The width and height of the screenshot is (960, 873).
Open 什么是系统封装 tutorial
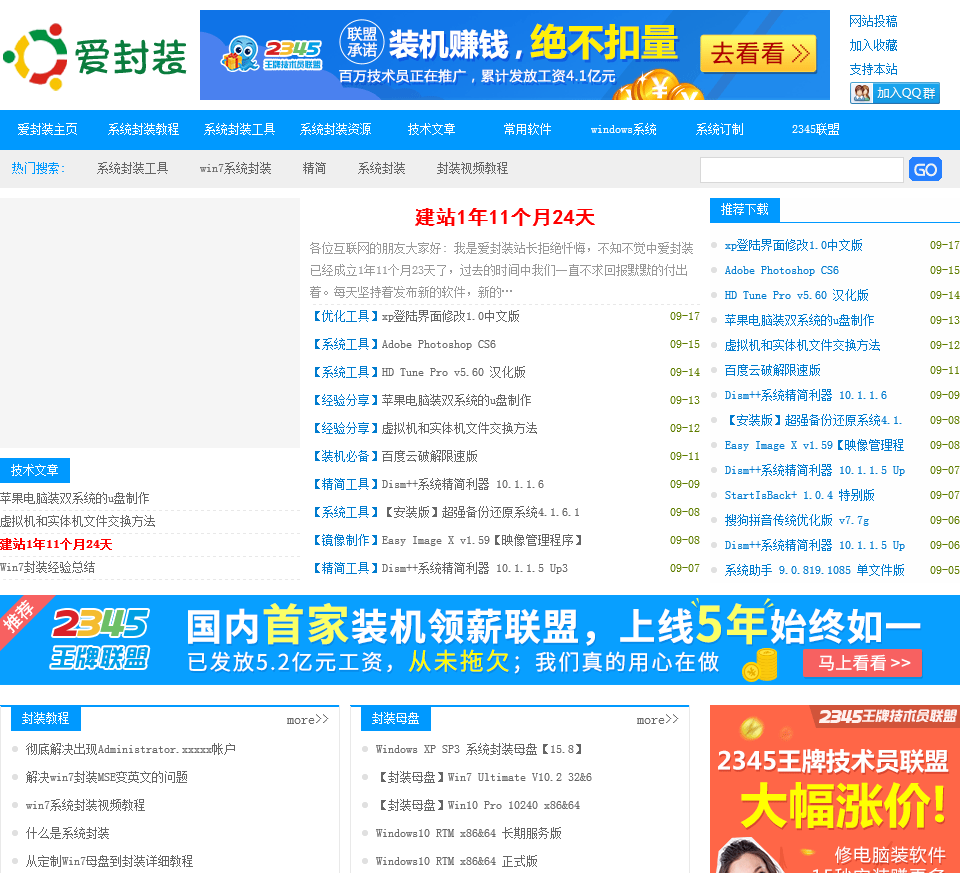pyautogui.click(x=67, y=833)
